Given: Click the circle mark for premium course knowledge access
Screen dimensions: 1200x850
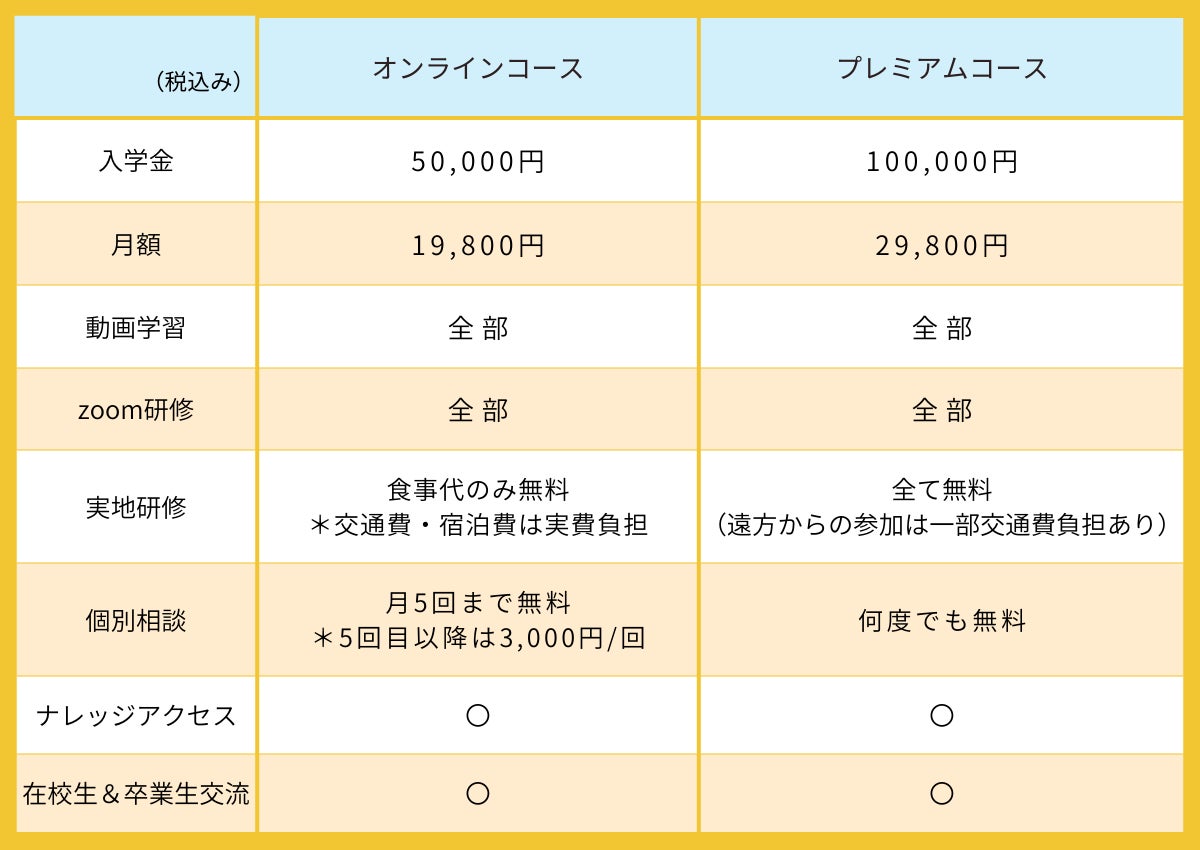Looking at the screenshot, I should pyautogui.click(x=941, y=716).
